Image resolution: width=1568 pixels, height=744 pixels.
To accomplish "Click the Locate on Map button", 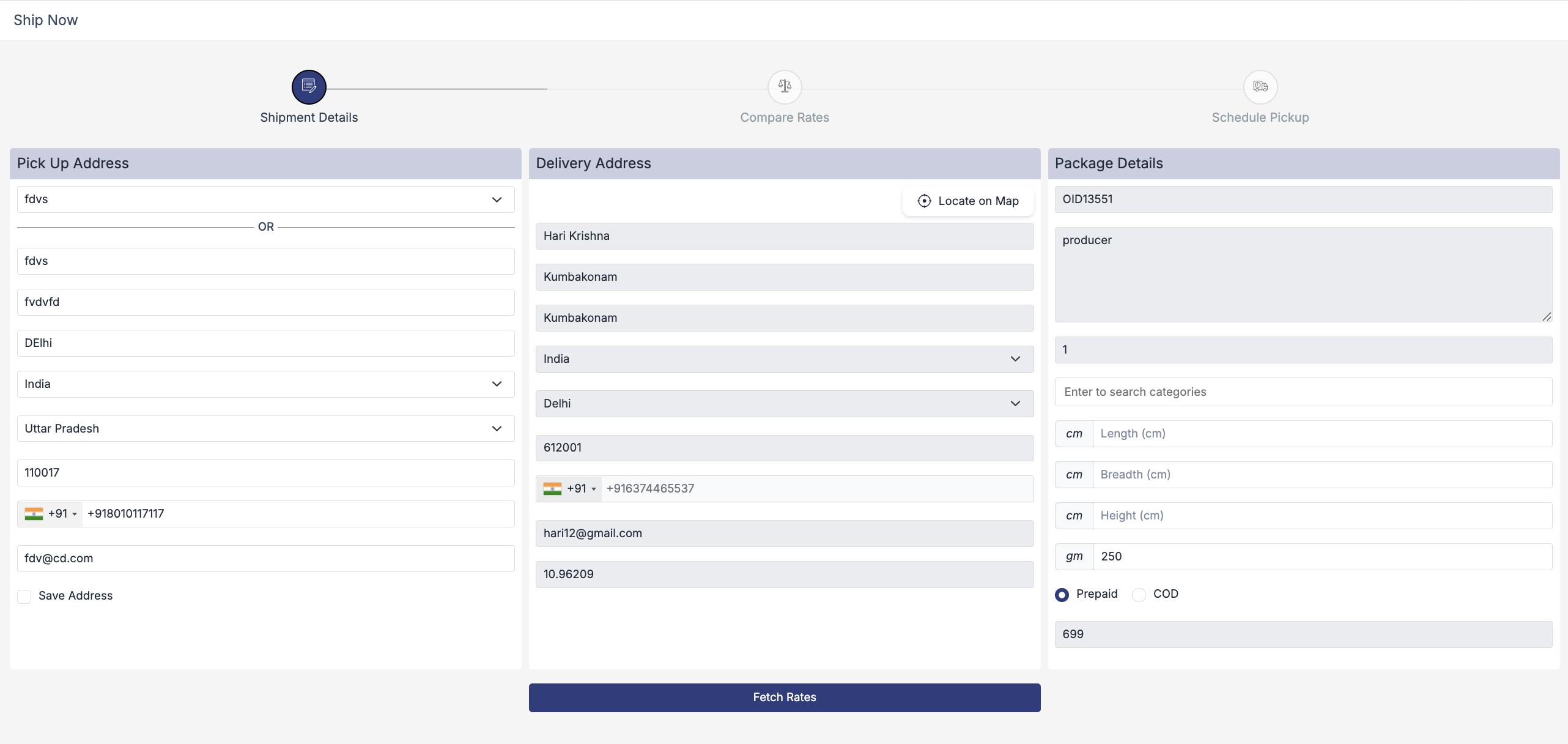I will click(x=968, y=201).
